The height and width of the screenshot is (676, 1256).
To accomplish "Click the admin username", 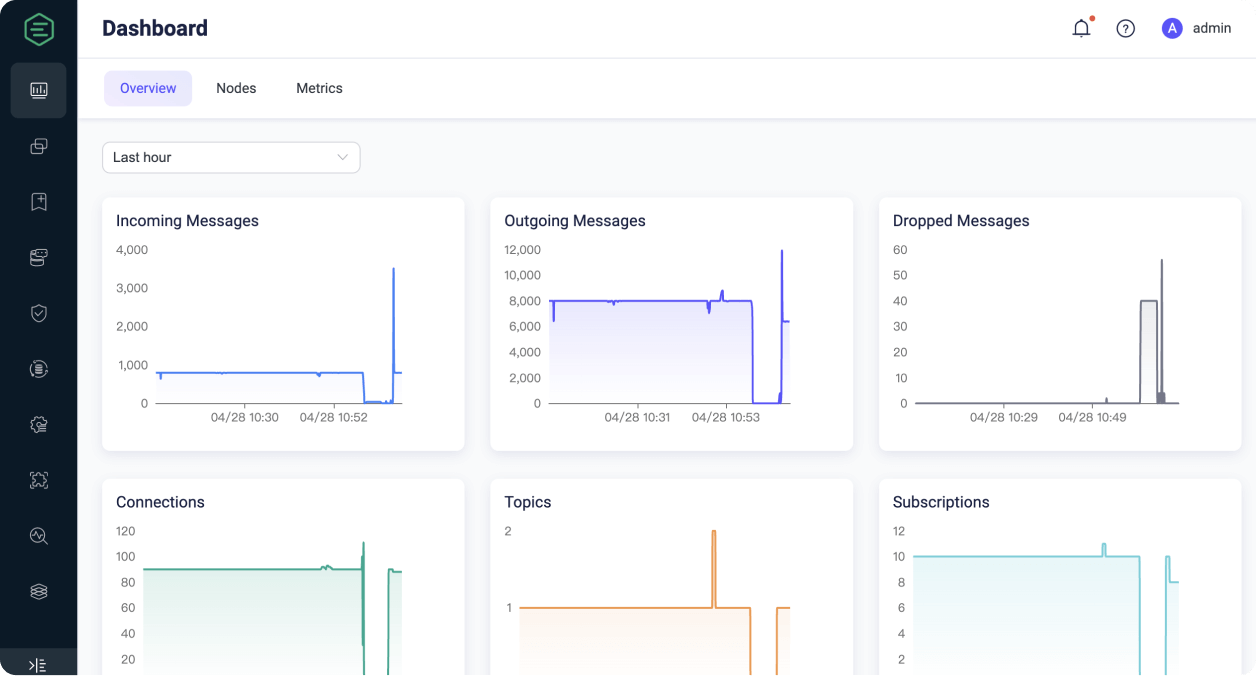I will pos(1212,28).
